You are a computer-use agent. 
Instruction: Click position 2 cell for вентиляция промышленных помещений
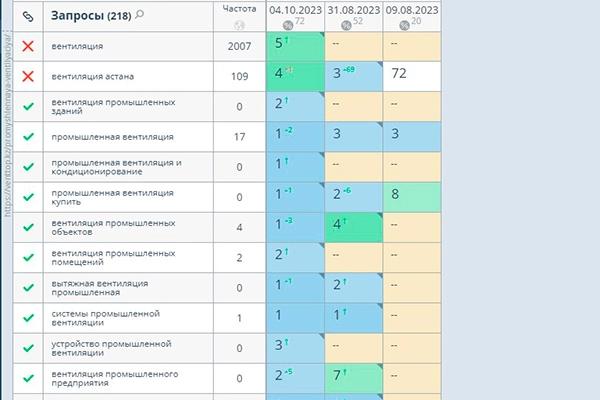(295, 258)
